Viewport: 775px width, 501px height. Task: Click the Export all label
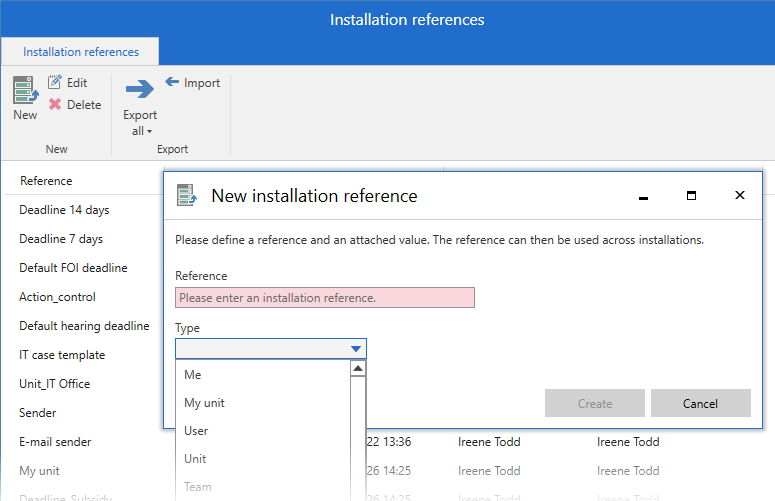point(140,123)
